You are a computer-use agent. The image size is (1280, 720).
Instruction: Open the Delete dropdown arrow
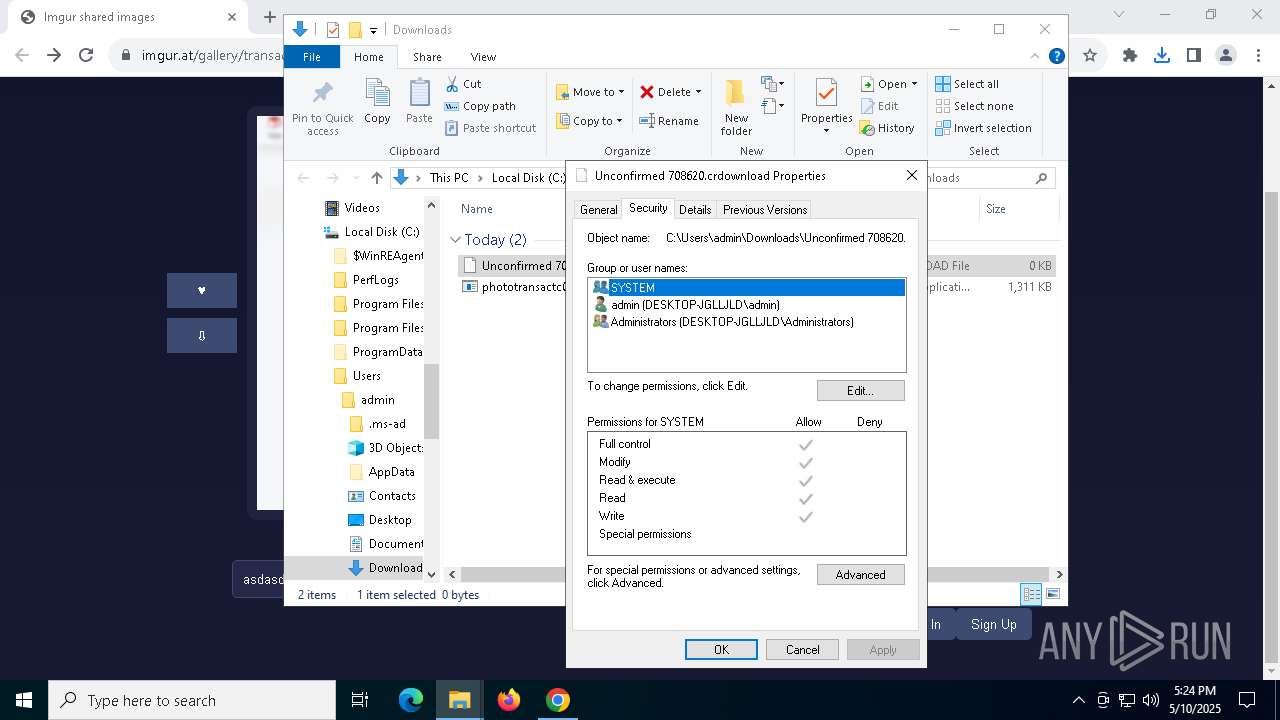point(698,92)
